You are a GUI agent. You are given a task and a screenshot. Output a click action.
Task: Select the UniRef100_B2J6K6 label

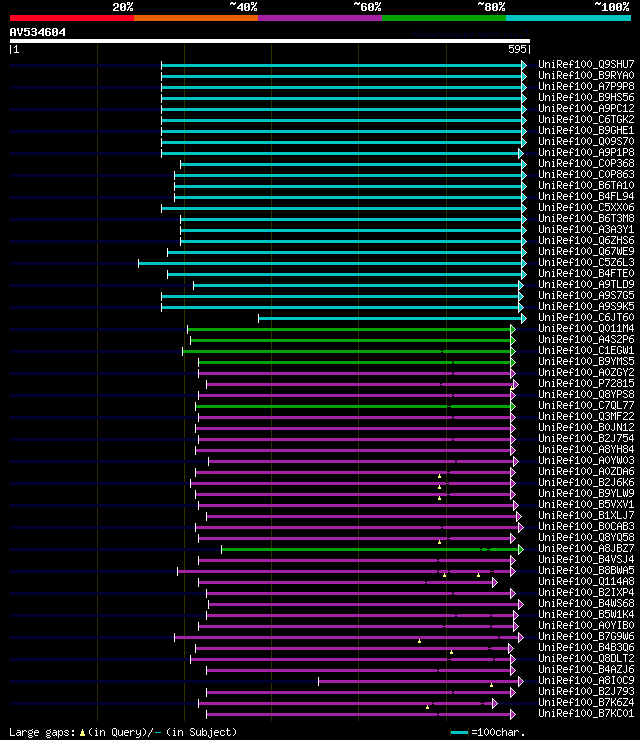[x=586, y=482]
